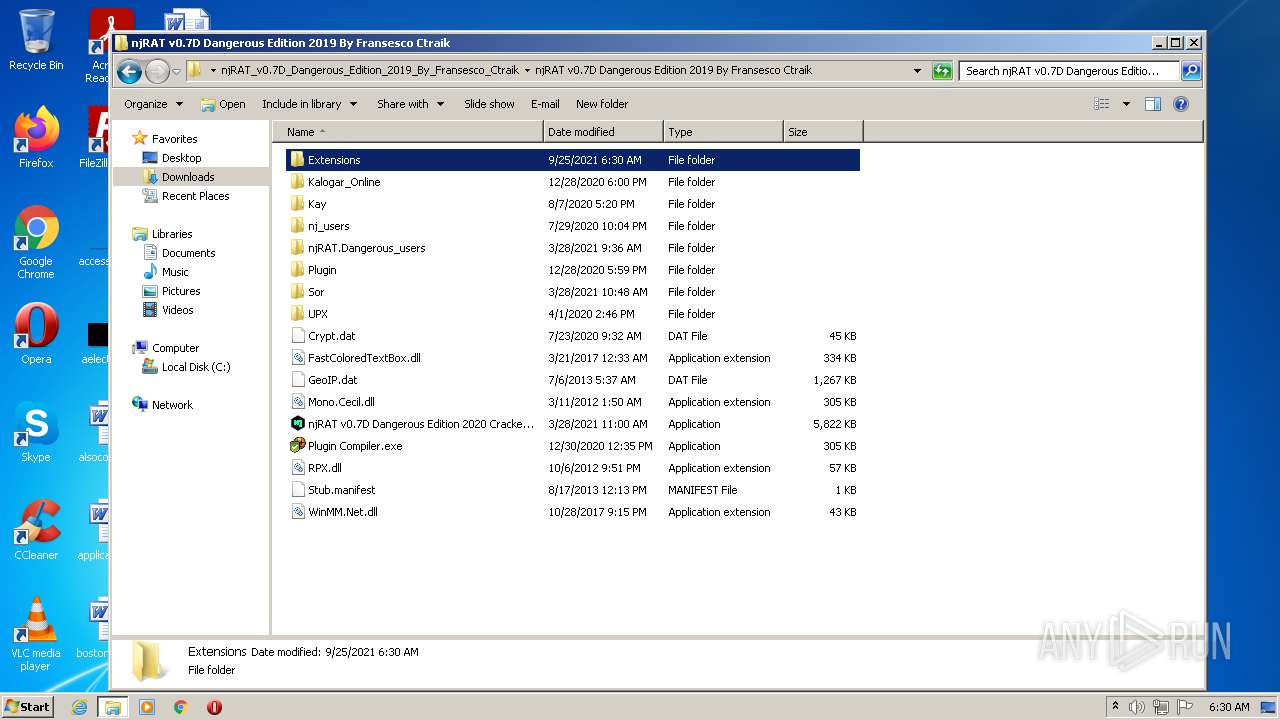Viewport: 1280px width, 720px height.
Task: Click Slide show in the toolbar
Action: coord(489,104)
